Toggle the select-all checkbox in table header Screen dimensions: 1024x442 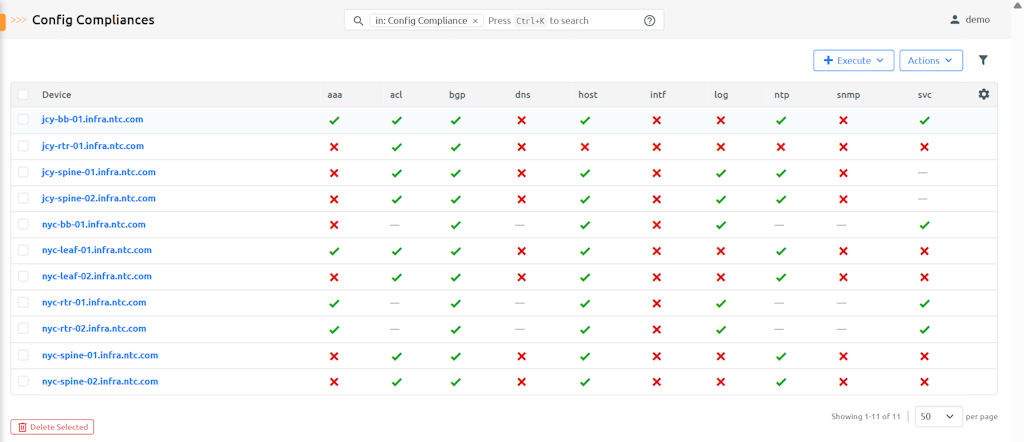click(x=24, y=95)
